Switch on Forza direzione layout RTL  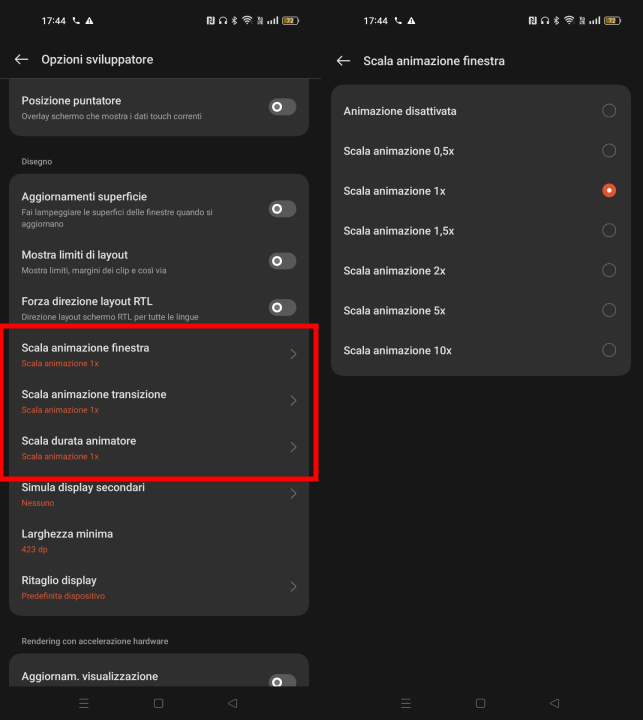[x=282, y=308]
